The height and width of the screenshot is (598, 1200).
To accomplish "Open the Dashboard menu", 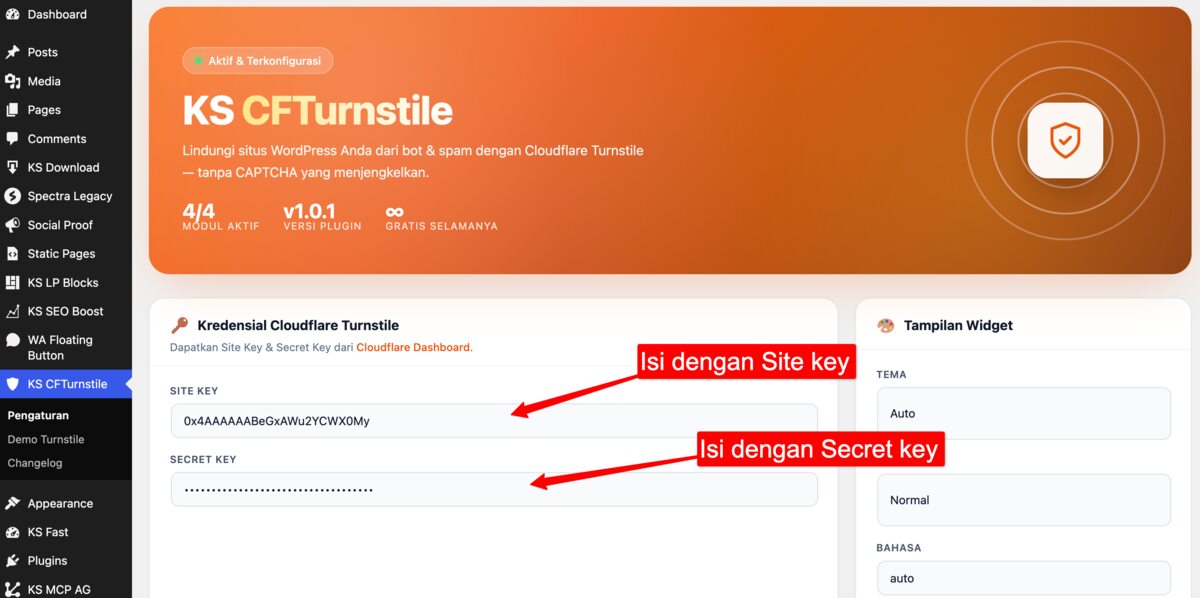I will tap(66, 14).
